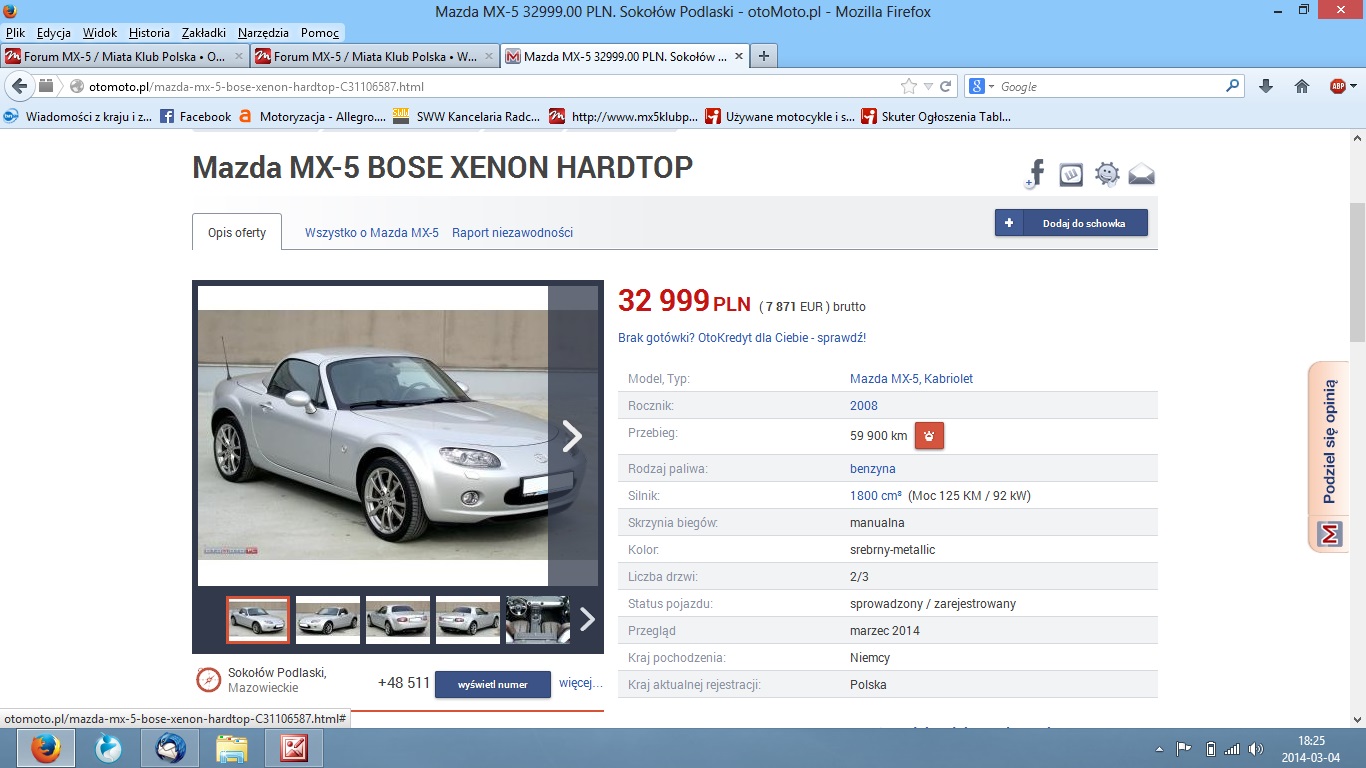Click inside the Google search field
Viewport: 1366px width, 768px height.
click(x=1110, y=87)
